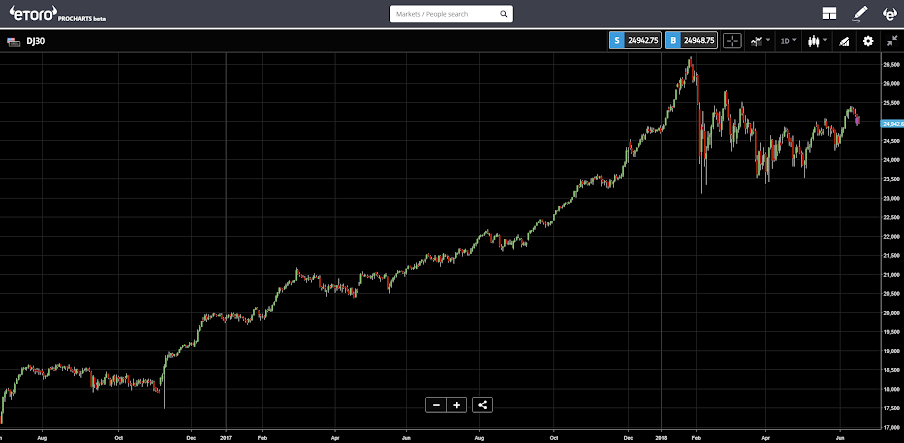Viewport: 904px width, 443px height.
Task: Click the current price tag 24,942
Action: (892, 123)
